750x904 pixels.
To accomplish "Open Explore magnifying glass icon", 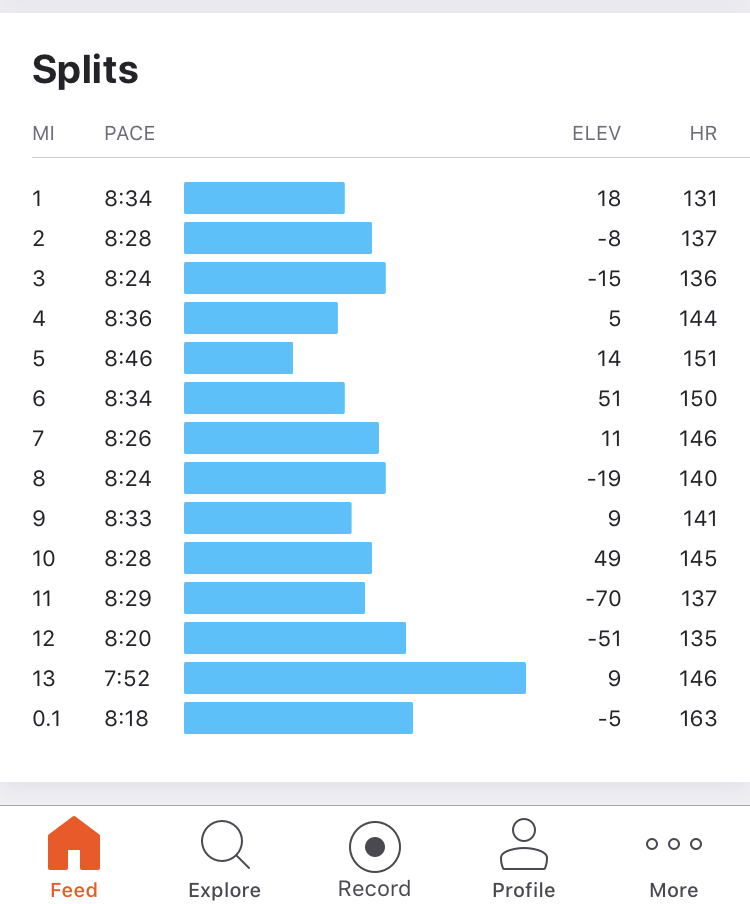I will click(224, 843).
